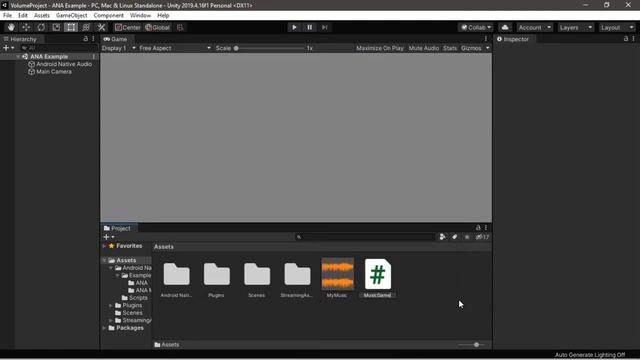Switch to the Inspector tab
Viewport: 640px width, 360px height.
[513, 39]
